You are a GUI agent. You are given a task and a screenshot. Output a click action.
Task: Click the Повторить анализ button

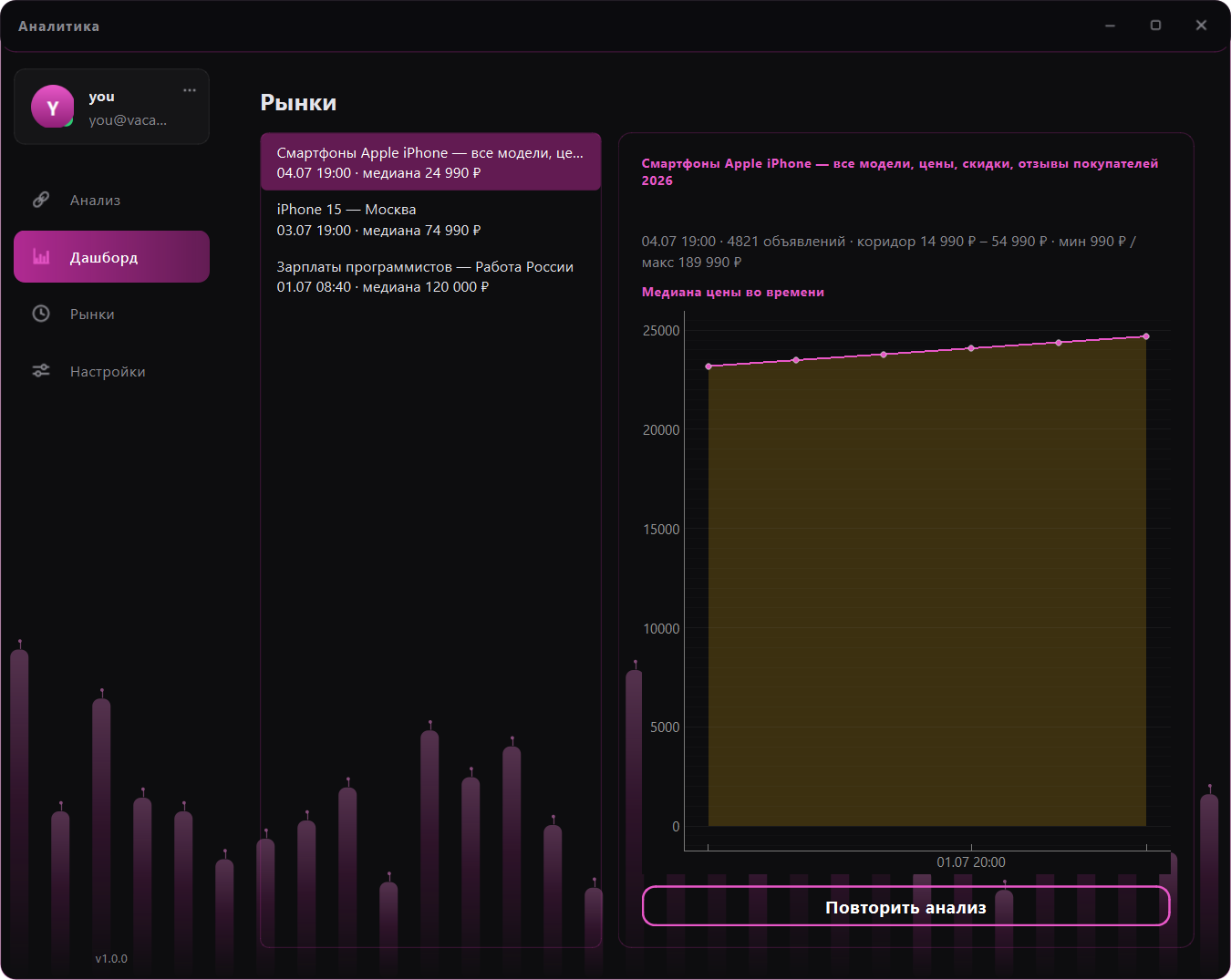click(x=905, y=906)
